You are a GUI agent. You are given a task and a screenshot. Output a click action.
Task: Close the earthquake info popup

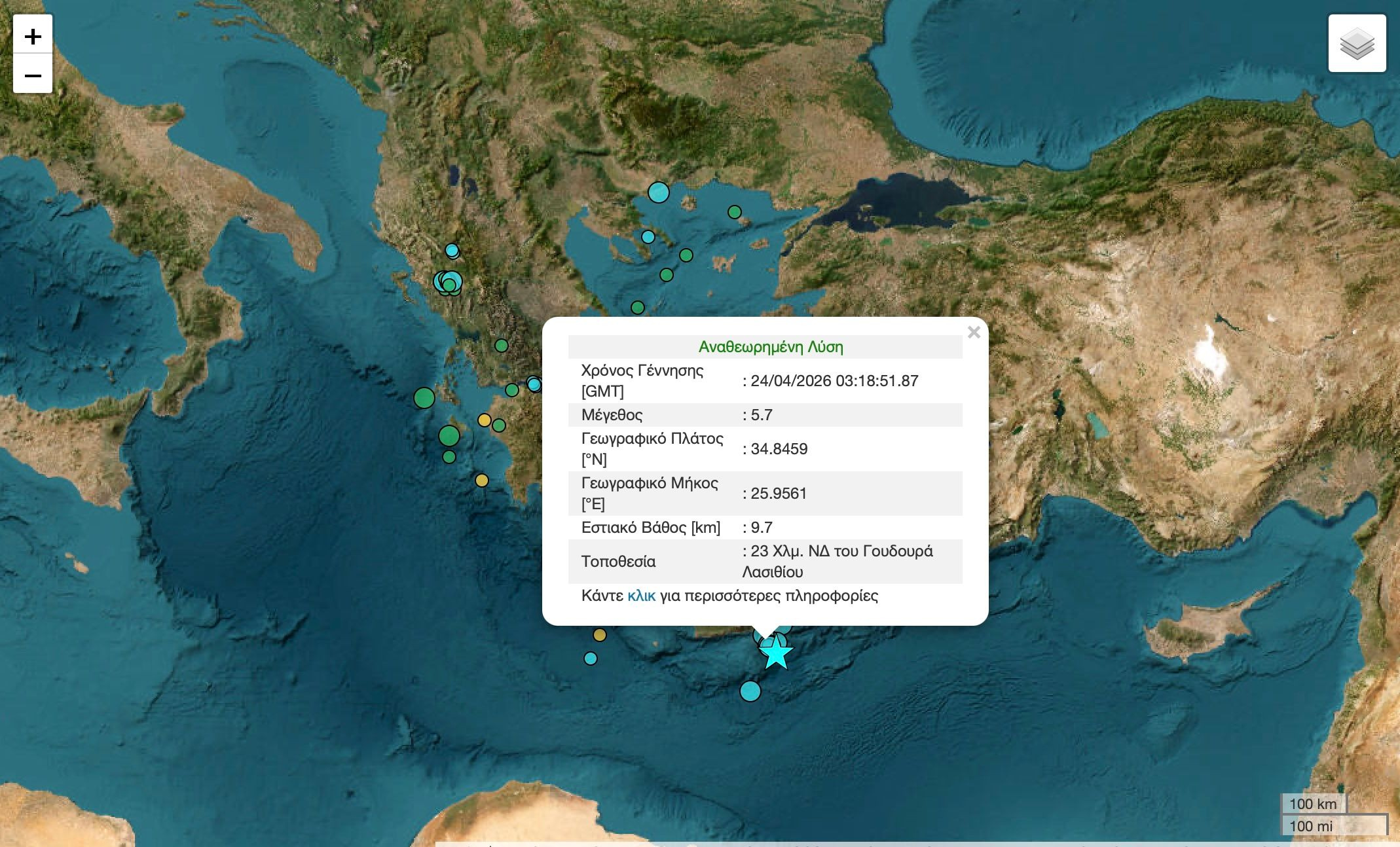pos(973,333)
